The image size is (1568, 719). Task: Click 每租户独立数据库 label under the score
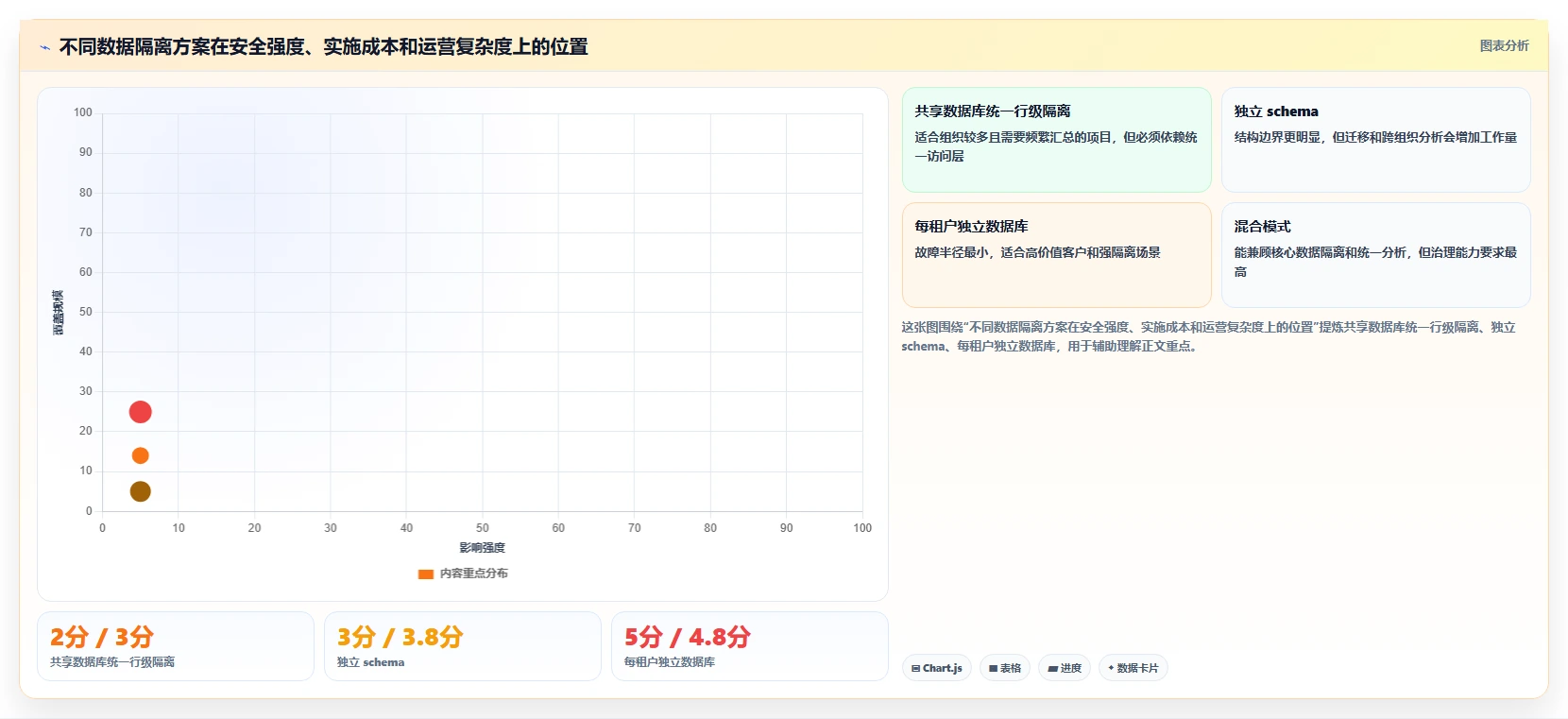point(670,662)
